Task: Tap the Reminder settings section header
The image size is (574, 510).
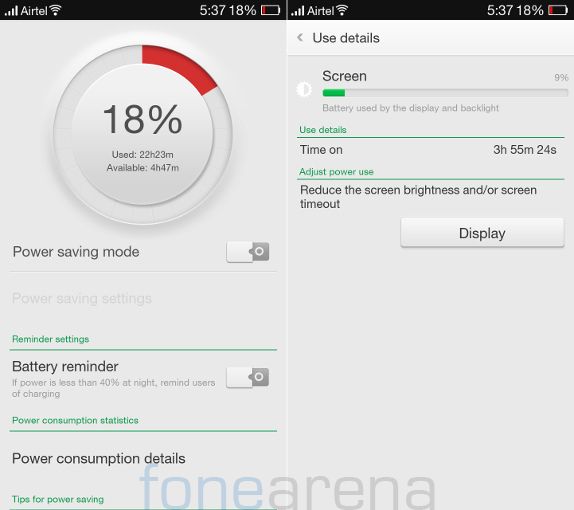Action: 51,339
